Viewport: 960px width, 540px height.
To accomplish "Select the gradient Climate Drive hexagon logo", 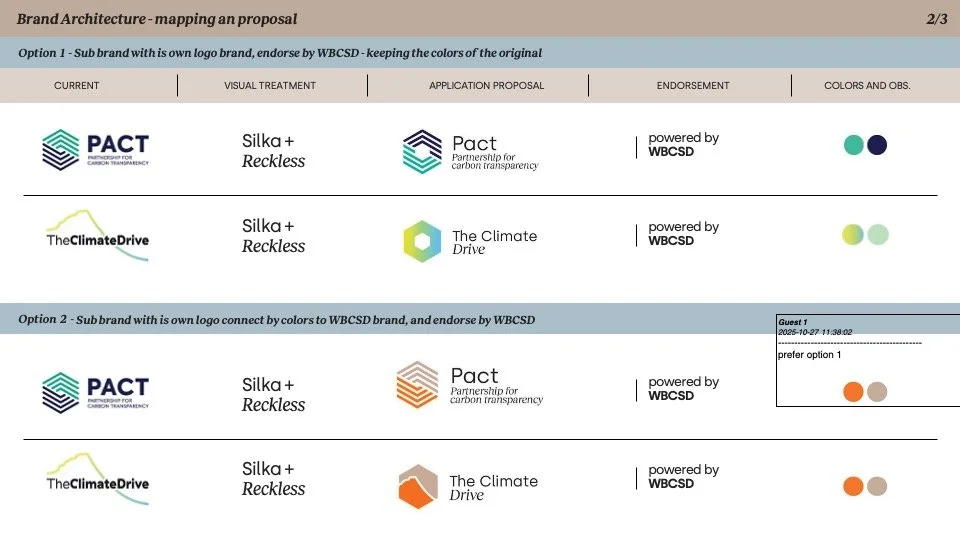I will coord(422,241).
